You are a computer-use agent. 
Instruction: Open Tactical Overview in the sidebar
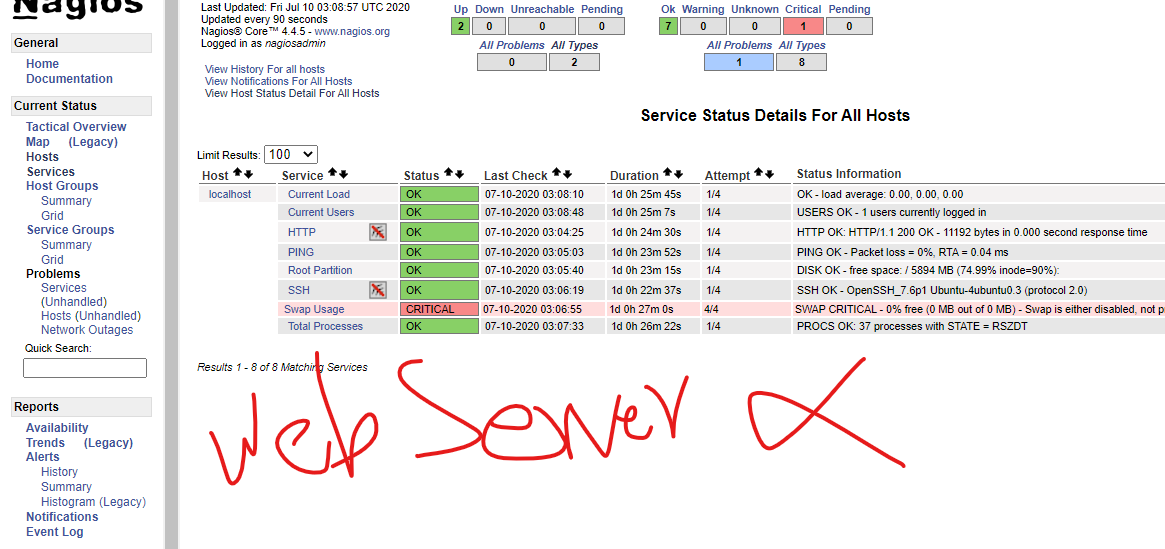tap(76, 127)
